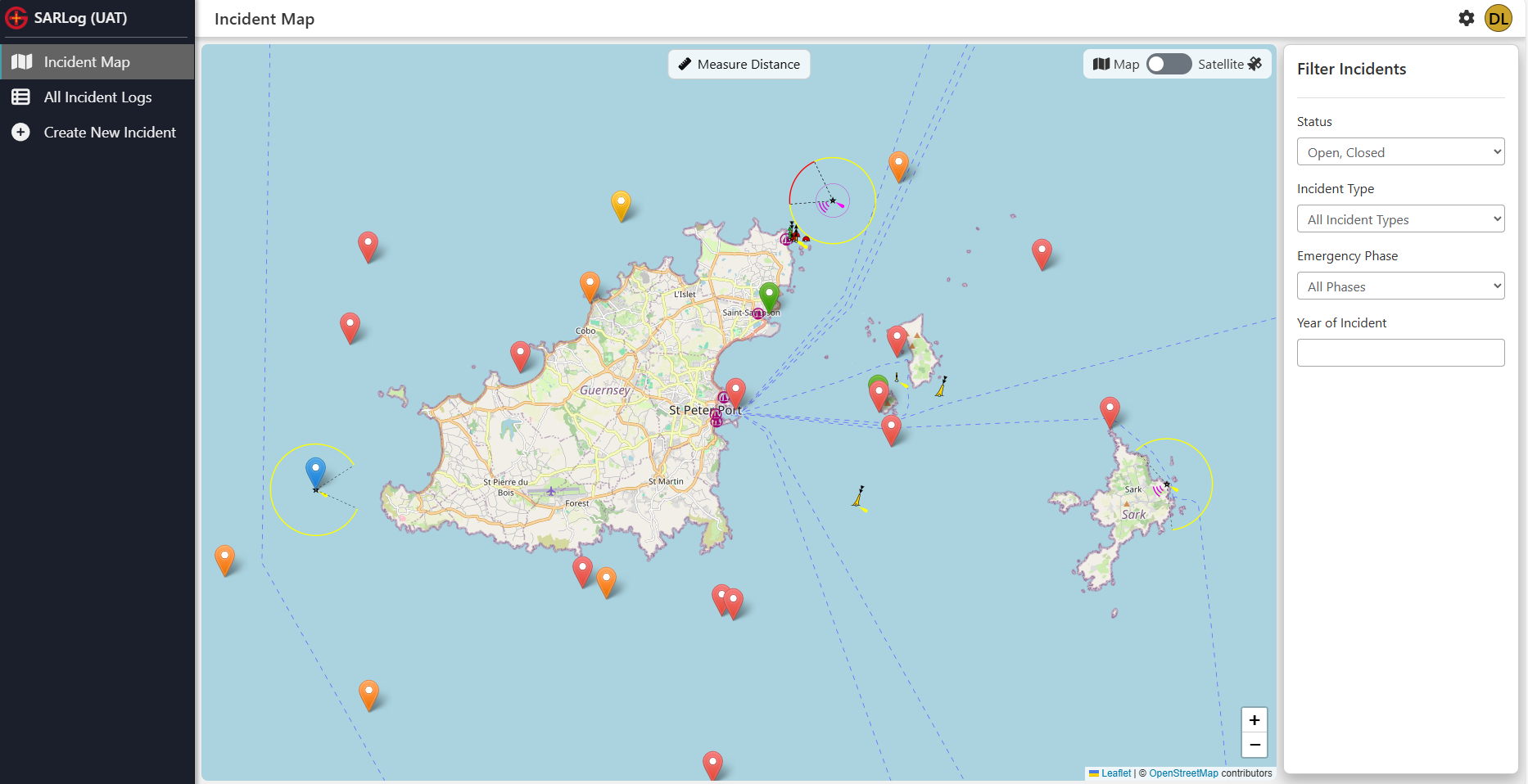Click the red marker north of Sark

point(1110,411)
